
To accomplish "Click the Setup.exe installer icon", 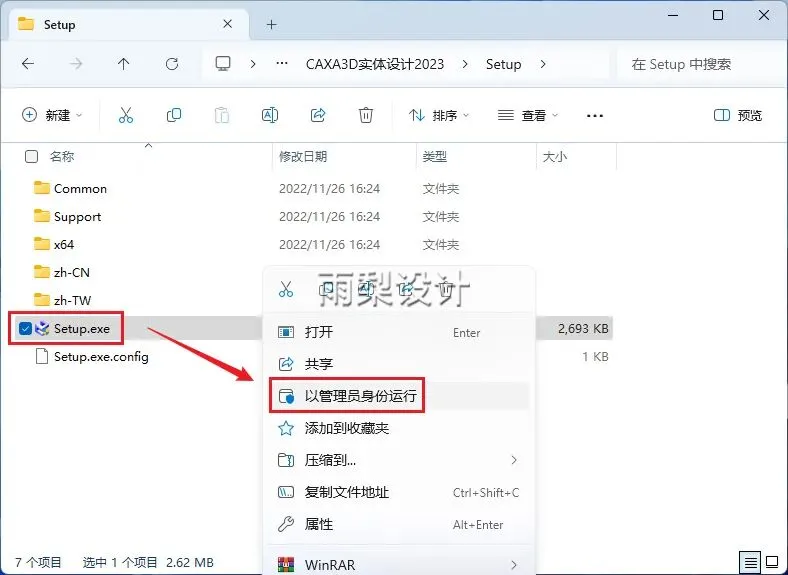I will pos(42,329).
